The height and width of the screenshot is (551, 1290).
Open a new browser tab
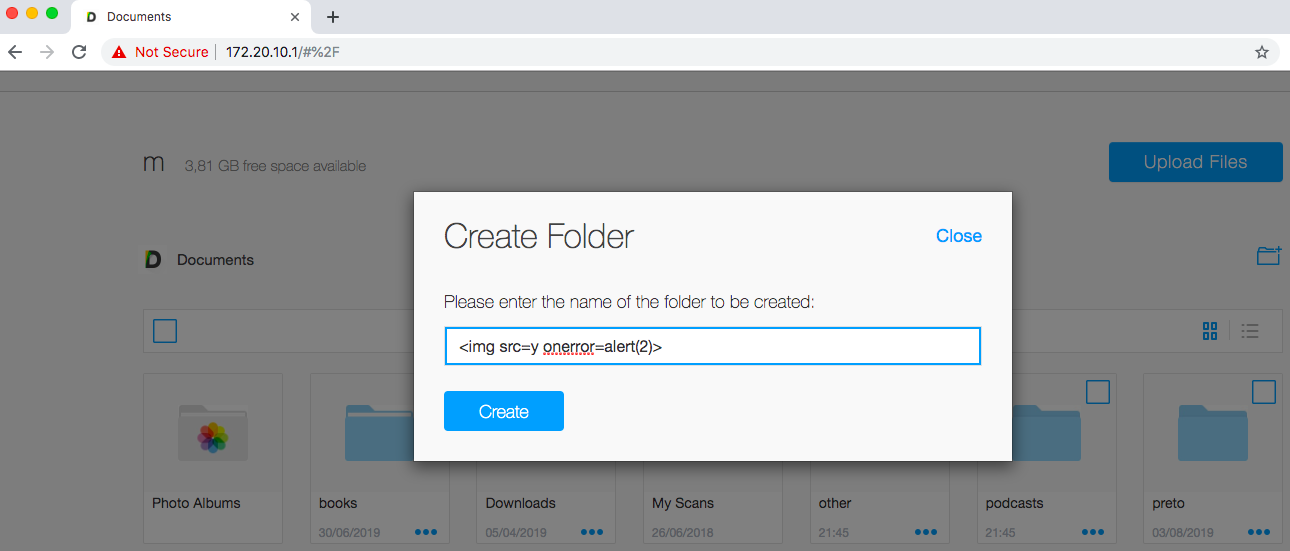click(333, 17)
